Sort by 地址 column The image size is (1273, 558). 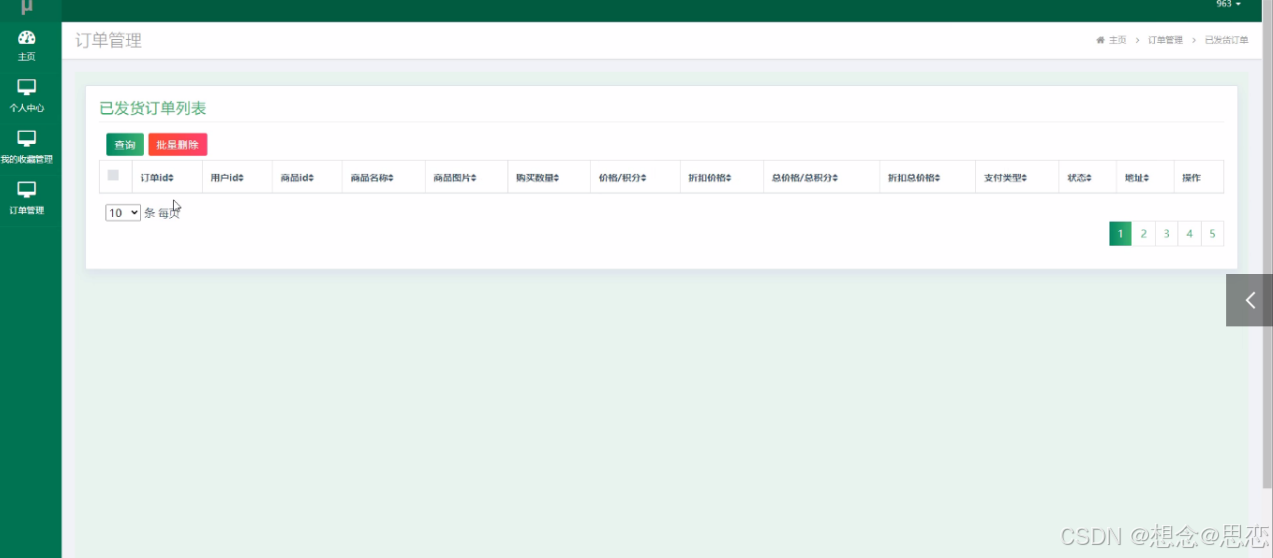pyautogui.click(x=1137, y=177)
